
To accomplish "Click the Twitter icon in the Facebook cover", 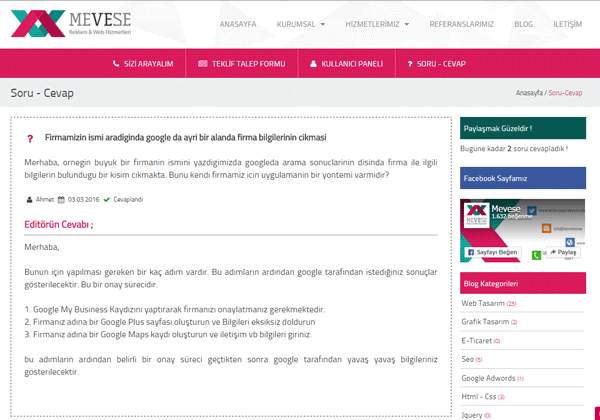I will [532, 210].
